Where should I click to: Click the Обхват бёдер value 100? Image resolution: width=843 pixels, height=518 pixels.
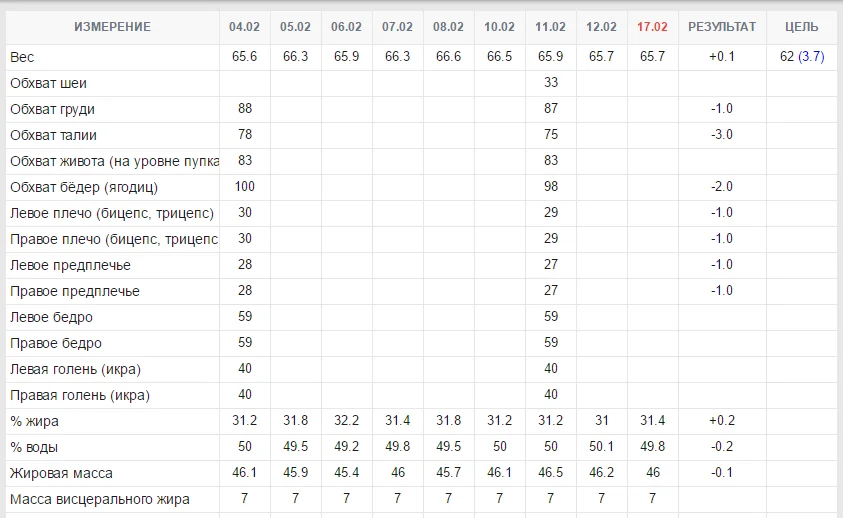(x=244, y=187)
